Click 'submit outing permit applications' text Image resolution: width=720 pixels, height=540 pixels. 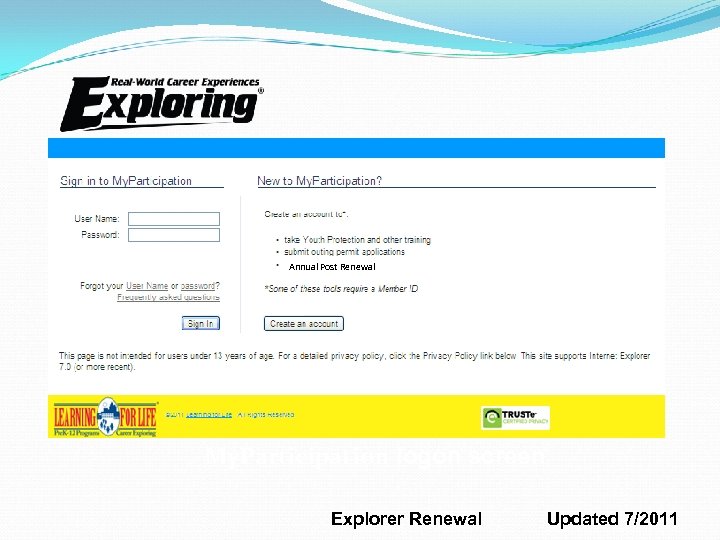344,252
